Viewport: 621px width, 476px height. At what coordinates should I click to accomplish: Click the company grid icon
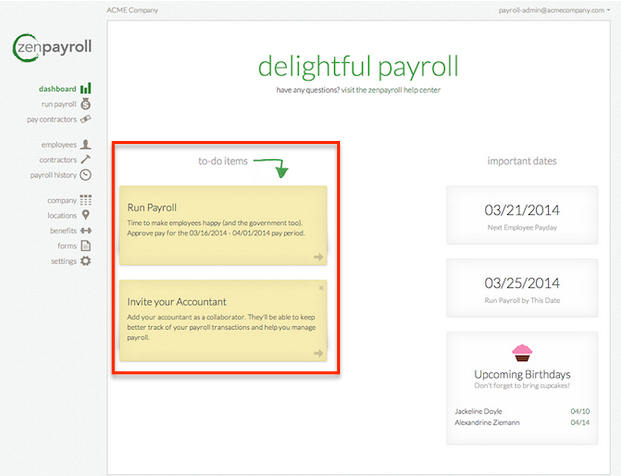[x=86, y=200]
